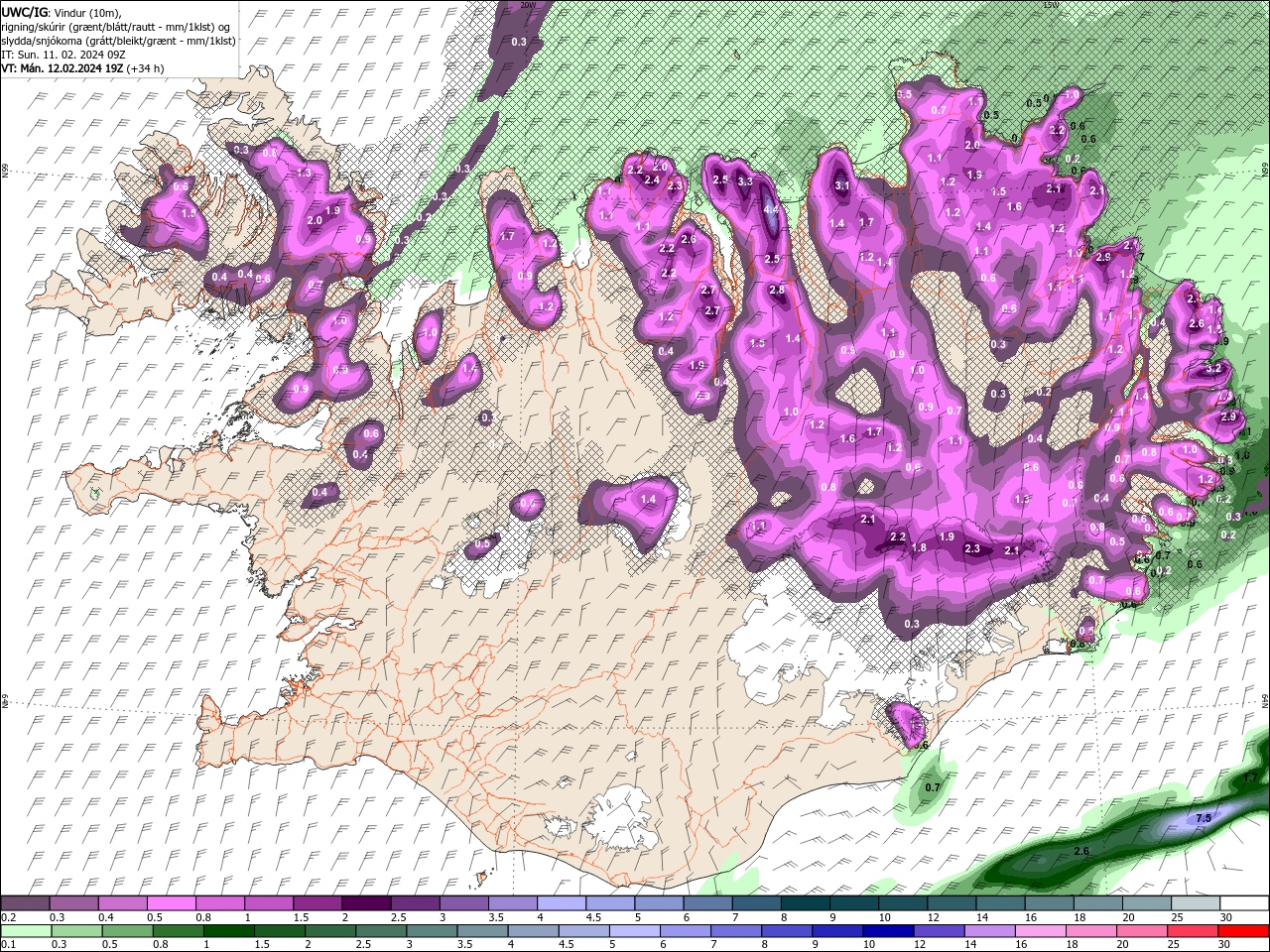Click the pale green 0.1 swatch in lower legend row
The width and height of the screenshot is (1270, 952).
26,930
